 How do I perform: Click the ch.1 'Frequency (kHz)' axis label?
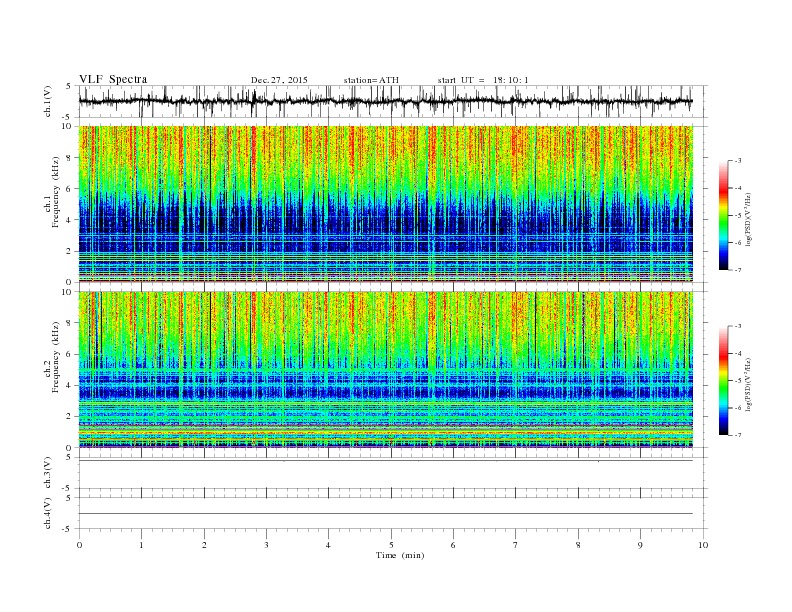pyautogui.click(x=55, y=192)
